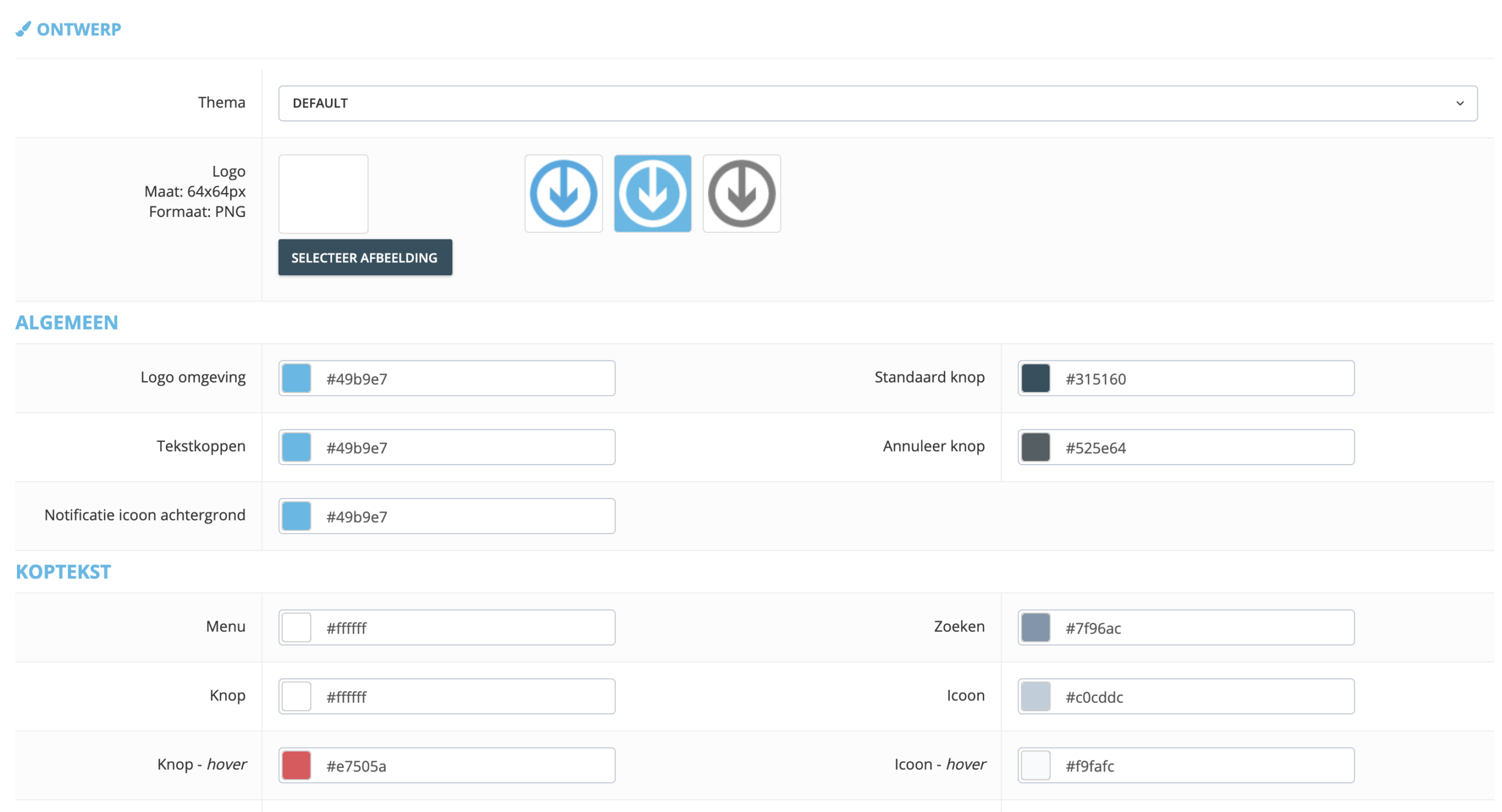Open the Knop hover red swatch
Viewport: 1502px width, 812px height.
(x=296, y=766)
